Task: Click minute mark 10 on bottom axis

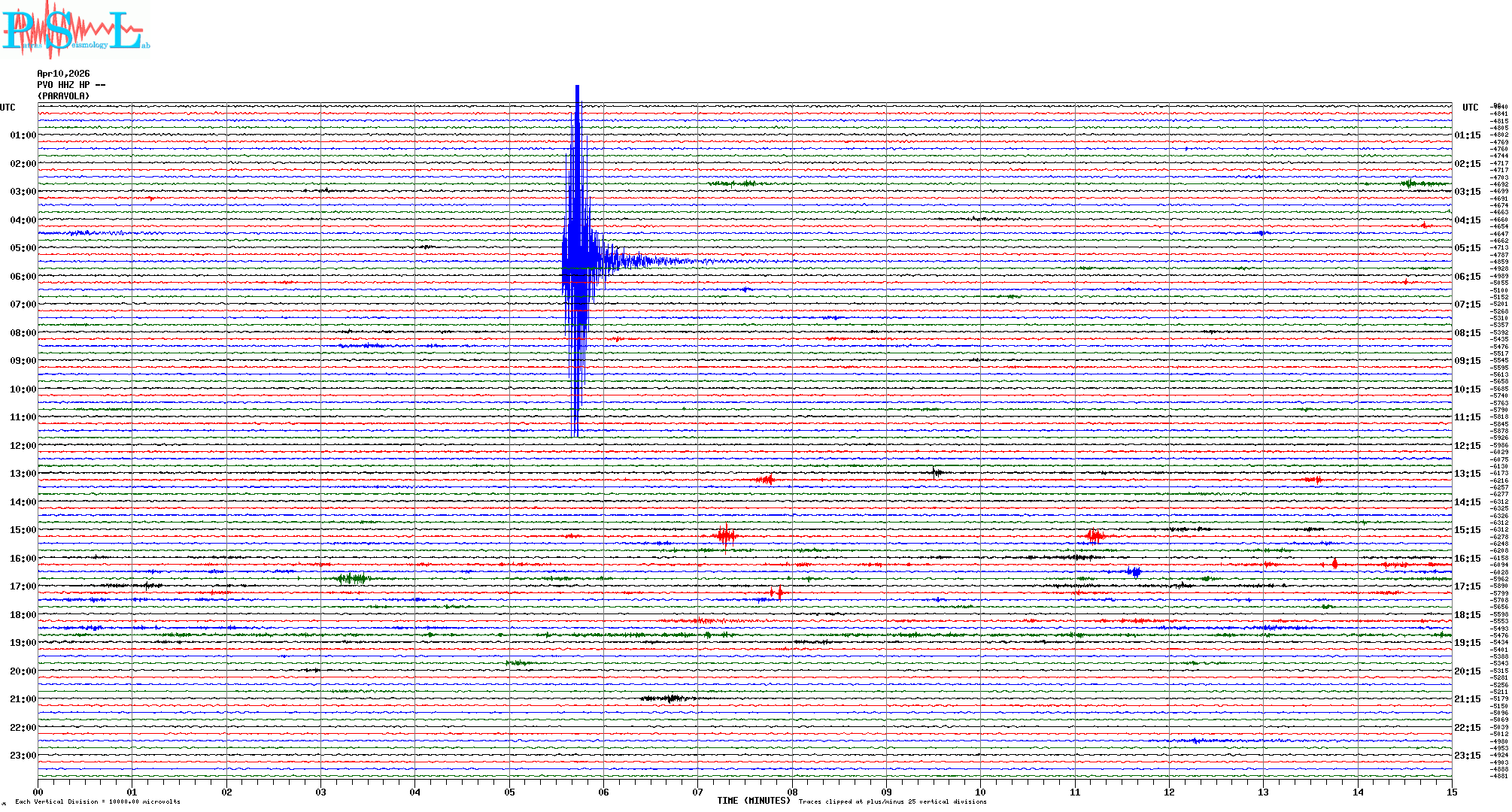Action: coord(980,792)
